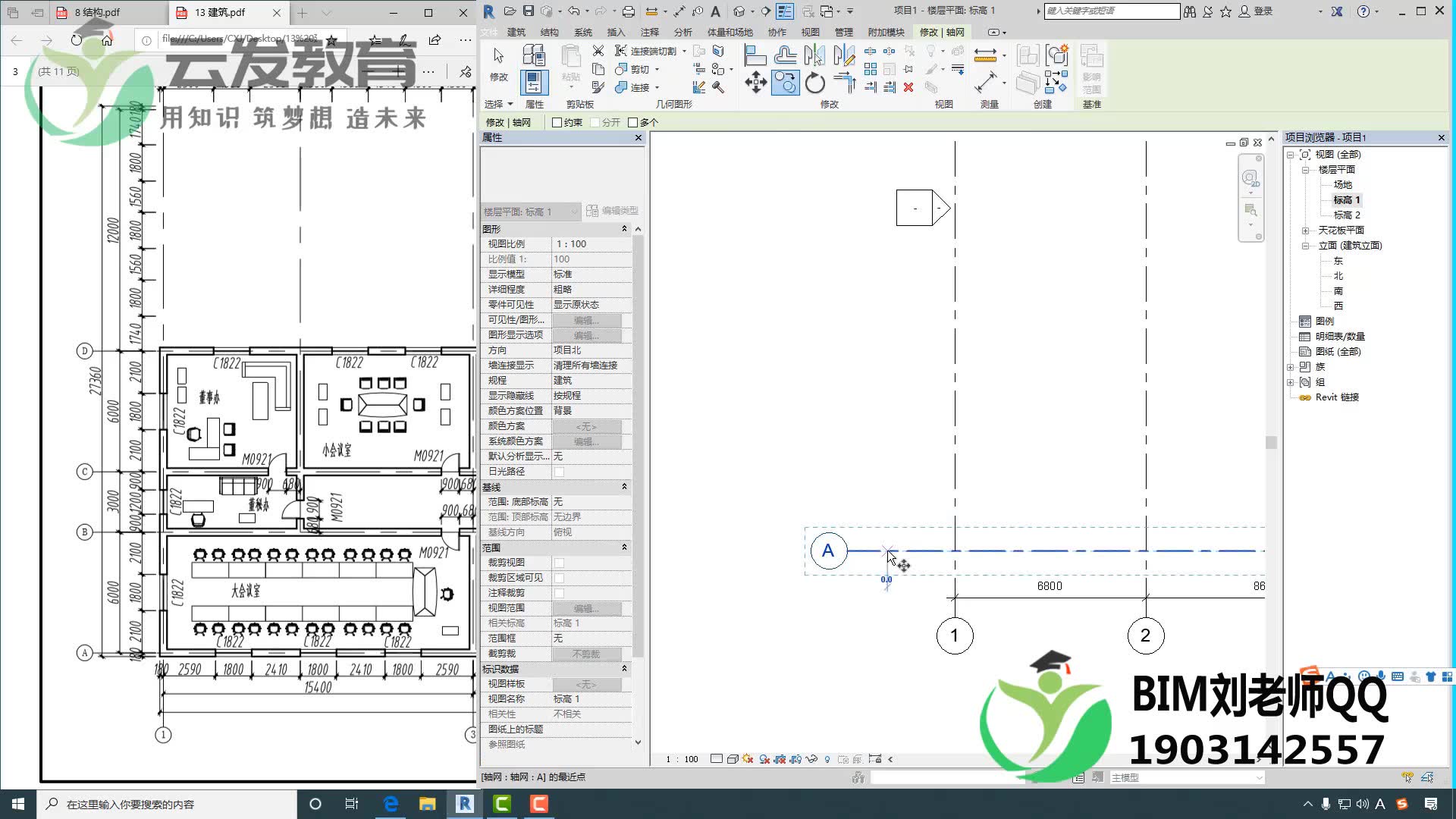Select the Offset tool
This screenshot has height=819, width=1456.
click(x=785, y=55)
